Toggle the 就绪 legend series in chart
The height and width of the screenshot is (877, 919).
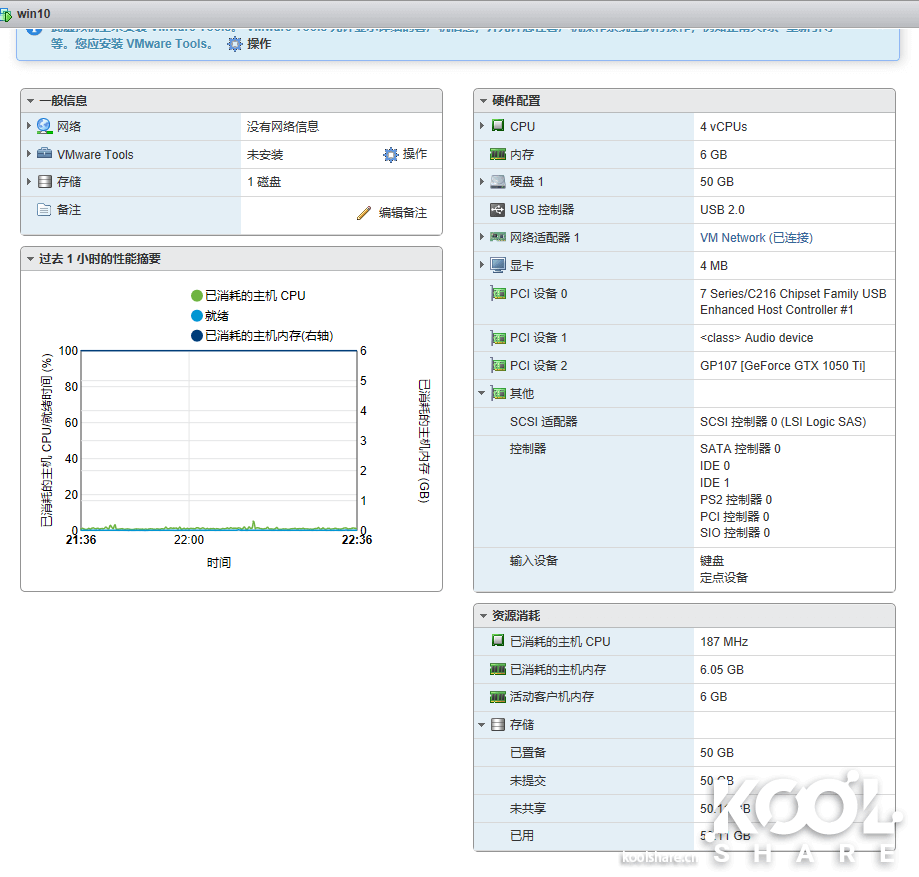[197, 316]
